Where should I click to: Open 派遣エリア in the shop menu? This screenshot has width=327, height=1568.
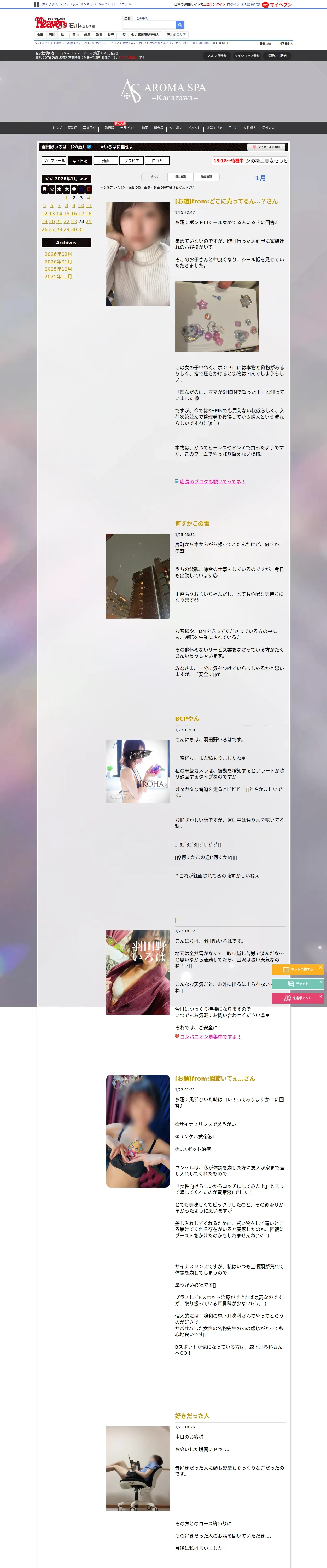tap(214, 128)
